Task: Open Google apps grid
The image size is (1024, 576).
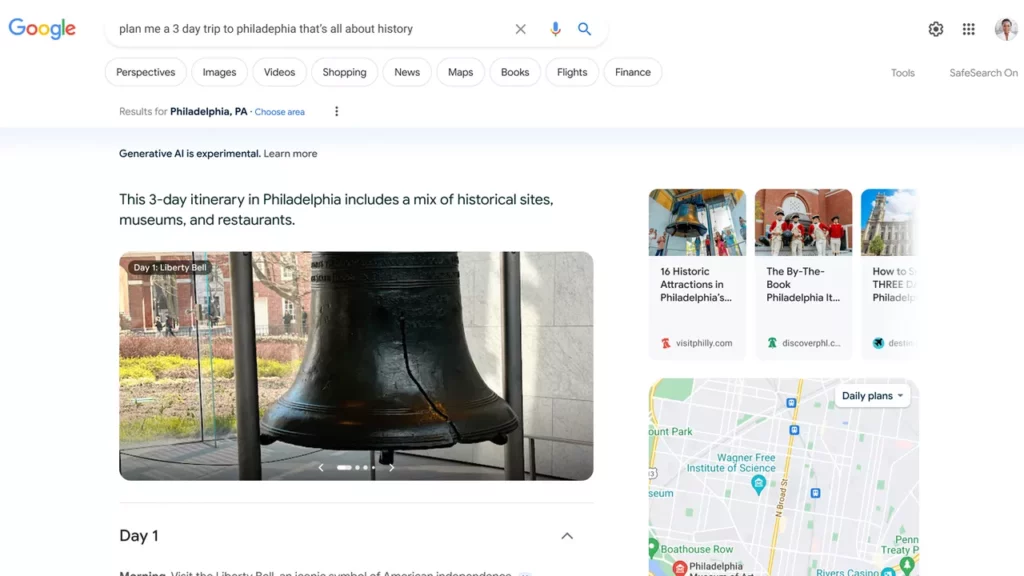Action: [x=968, y=29]
